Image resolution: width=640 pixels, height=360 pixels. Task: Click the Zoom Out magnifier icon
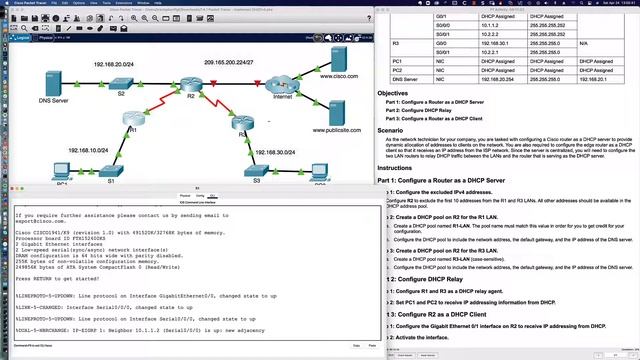(156, 18)
